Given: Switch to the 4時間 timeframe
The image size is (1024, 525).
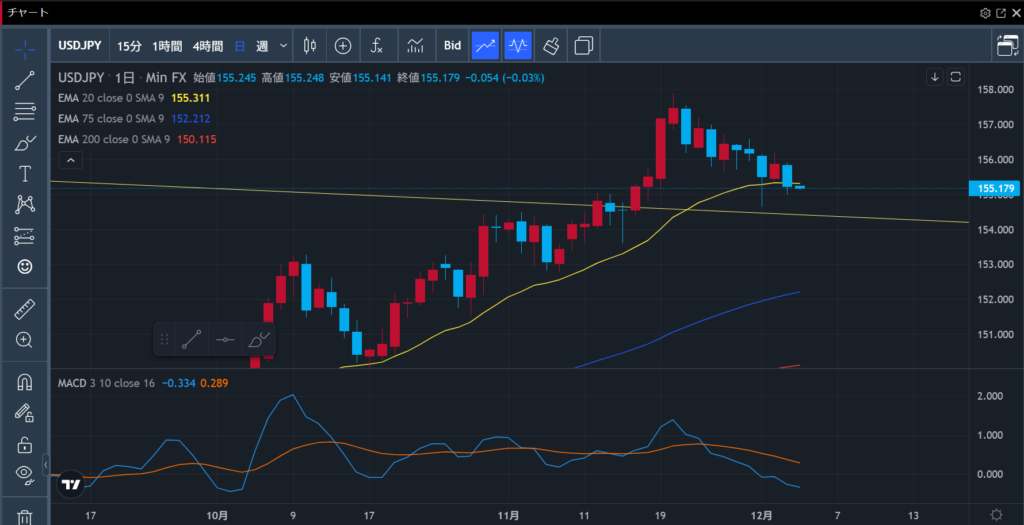Looking at the screenshot, I should 208,45.
